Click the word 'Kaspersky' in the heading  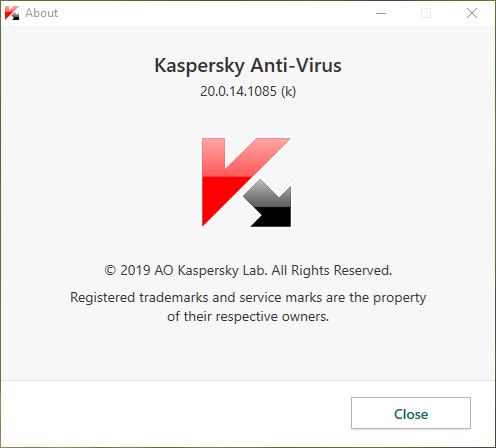pyautogui.click(x=200, y=66)
